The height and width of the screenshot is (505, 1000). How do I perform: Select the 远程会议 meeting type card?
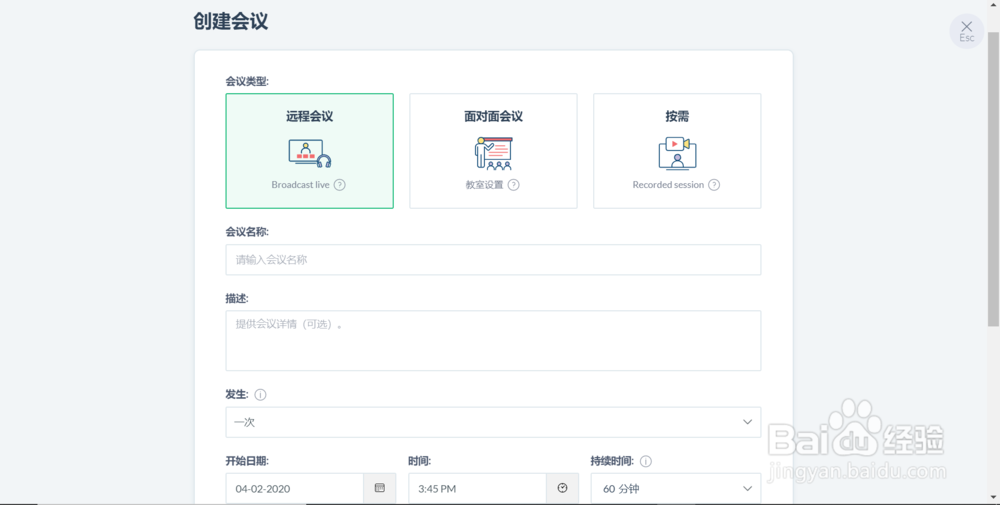pyautogui.click(x=309, y=151)
